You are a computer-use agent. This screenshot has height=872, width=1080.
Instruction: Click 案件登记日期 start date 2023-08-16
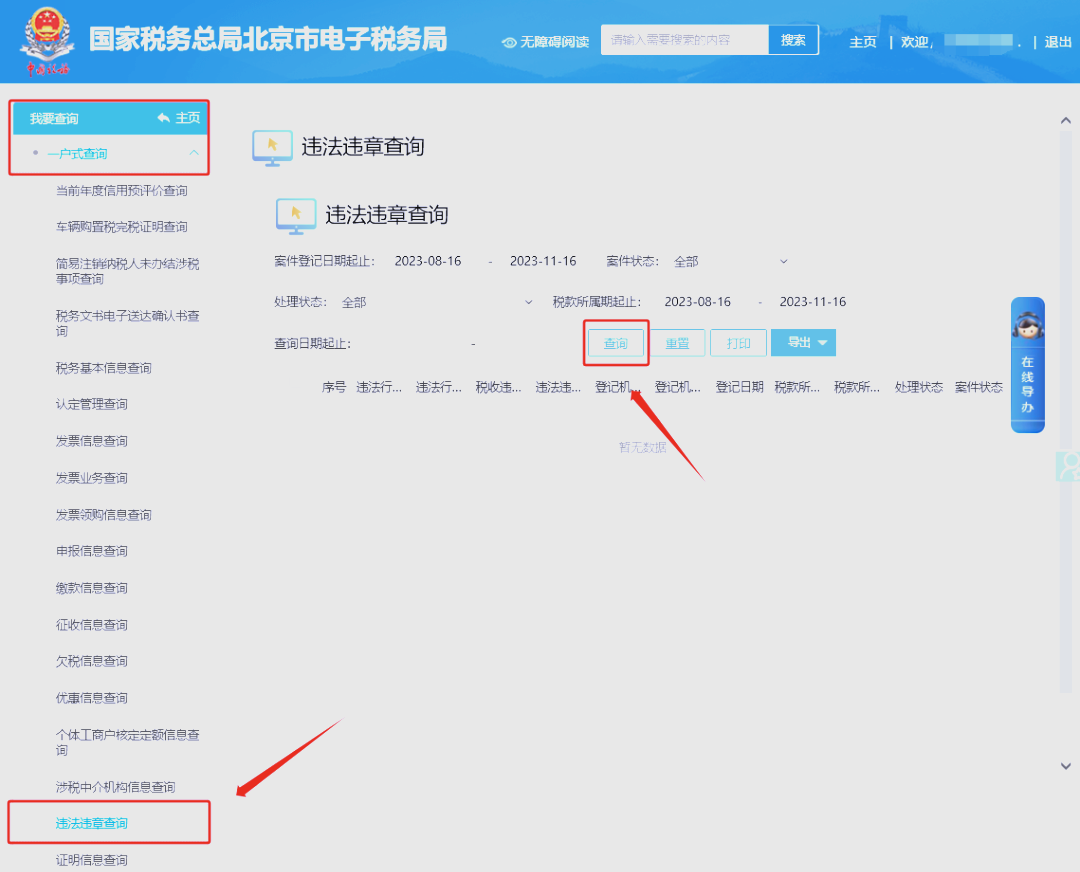(x=428, y=262)
